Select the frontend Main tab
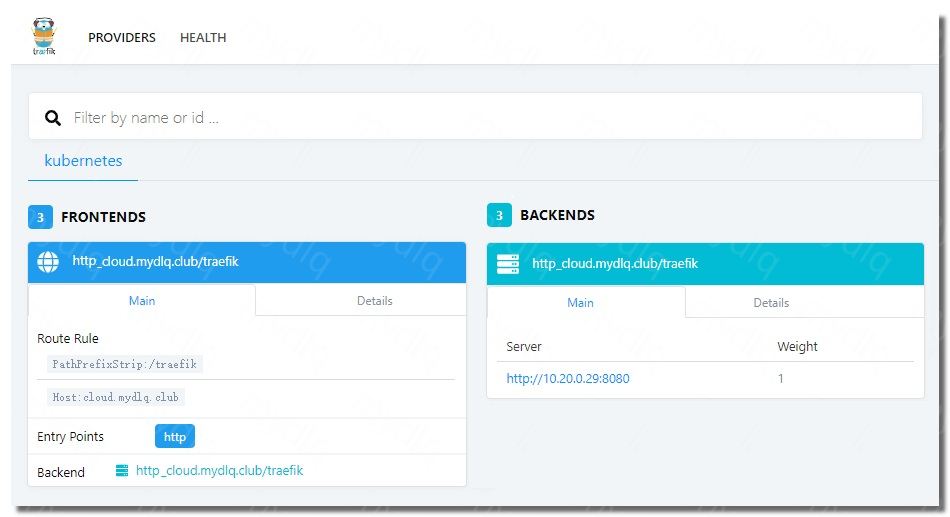The height and width of the screenshot is (517, 950). coord(142,300)
